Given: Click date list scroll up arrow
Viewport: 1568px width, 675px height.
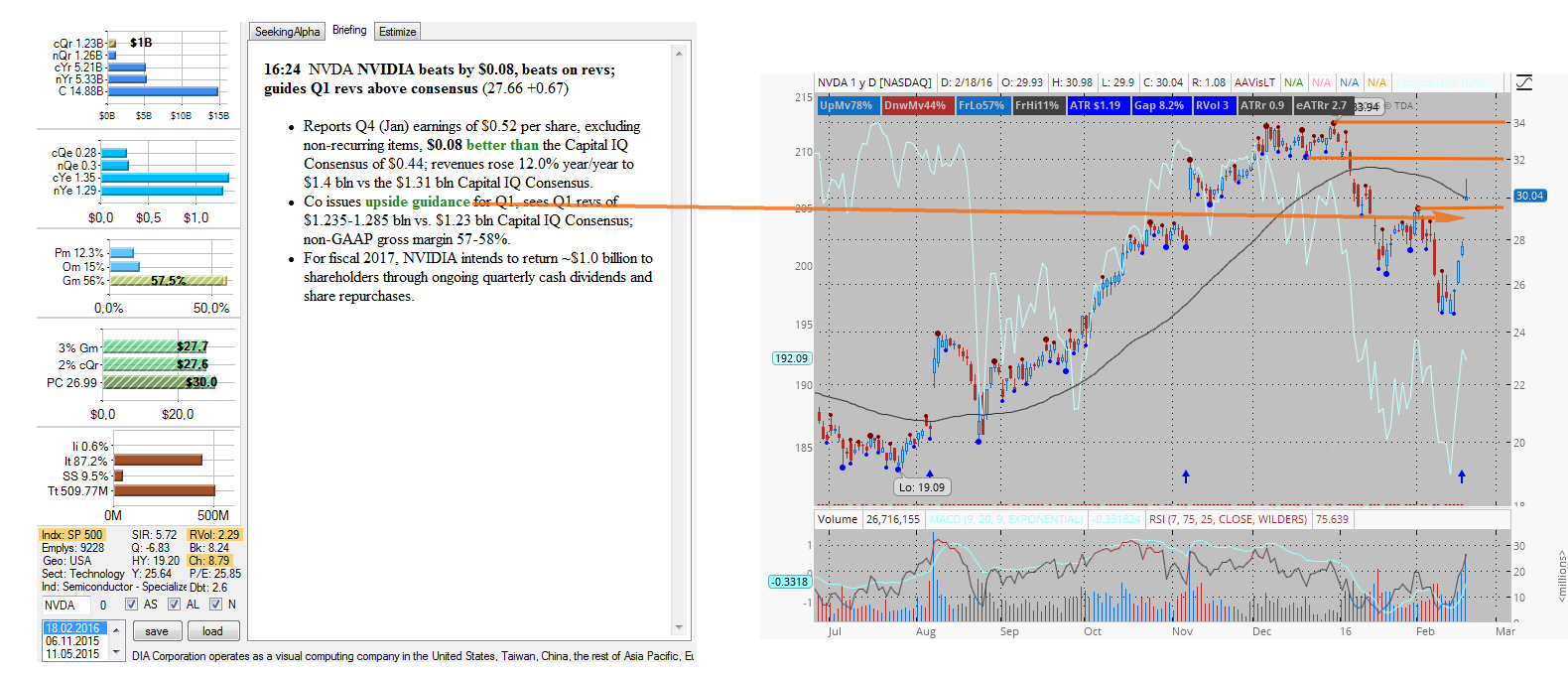Looking at the screenshot, I should (x=116, y=629).
